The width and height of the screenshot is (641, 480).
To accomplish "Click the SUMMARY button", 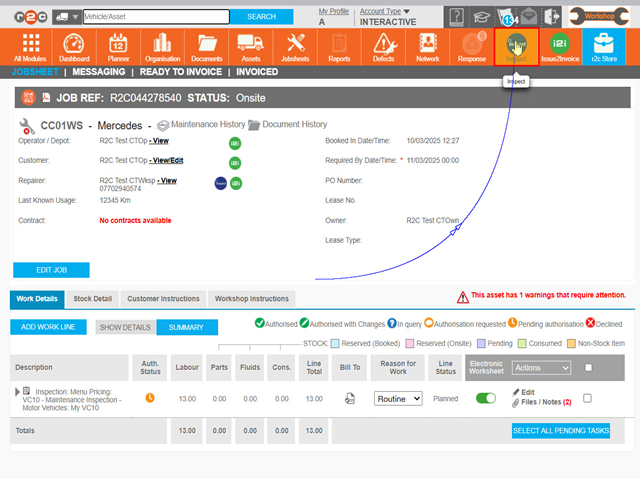I will click(186, 327).
